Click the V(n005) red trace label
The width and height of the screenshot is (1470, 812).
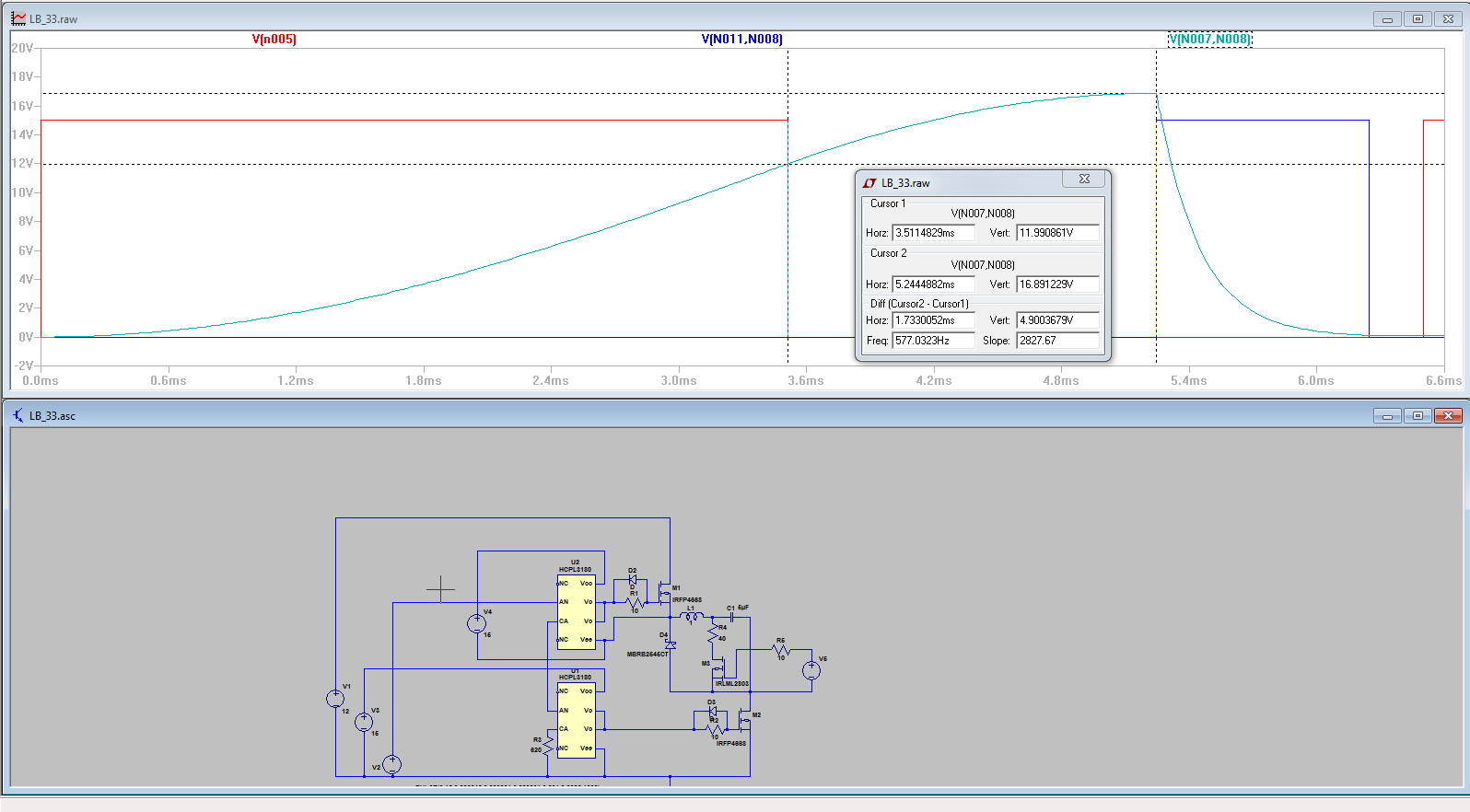274,40
